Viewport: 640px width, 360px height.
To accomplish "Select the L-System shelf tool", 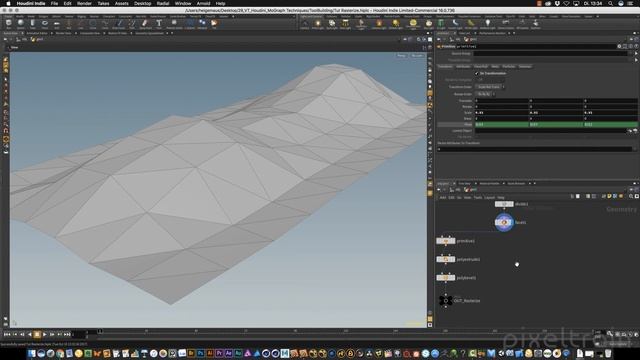I will [x=190, y=24].
